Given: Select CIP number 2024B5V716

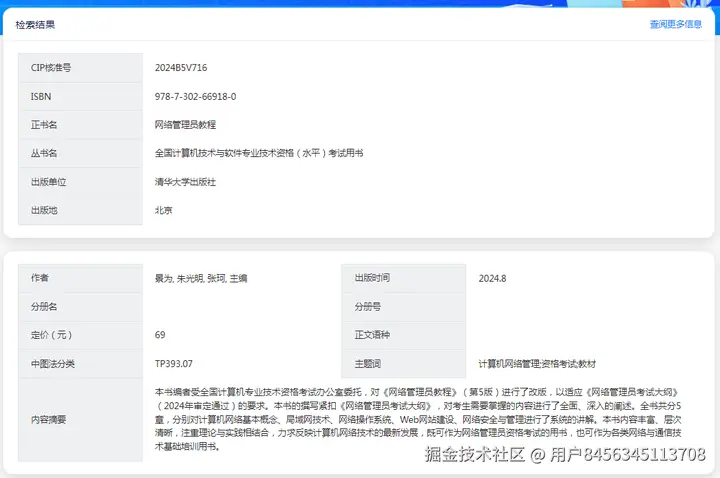Looking at the screenshot, I should click(x=181, y=68).
